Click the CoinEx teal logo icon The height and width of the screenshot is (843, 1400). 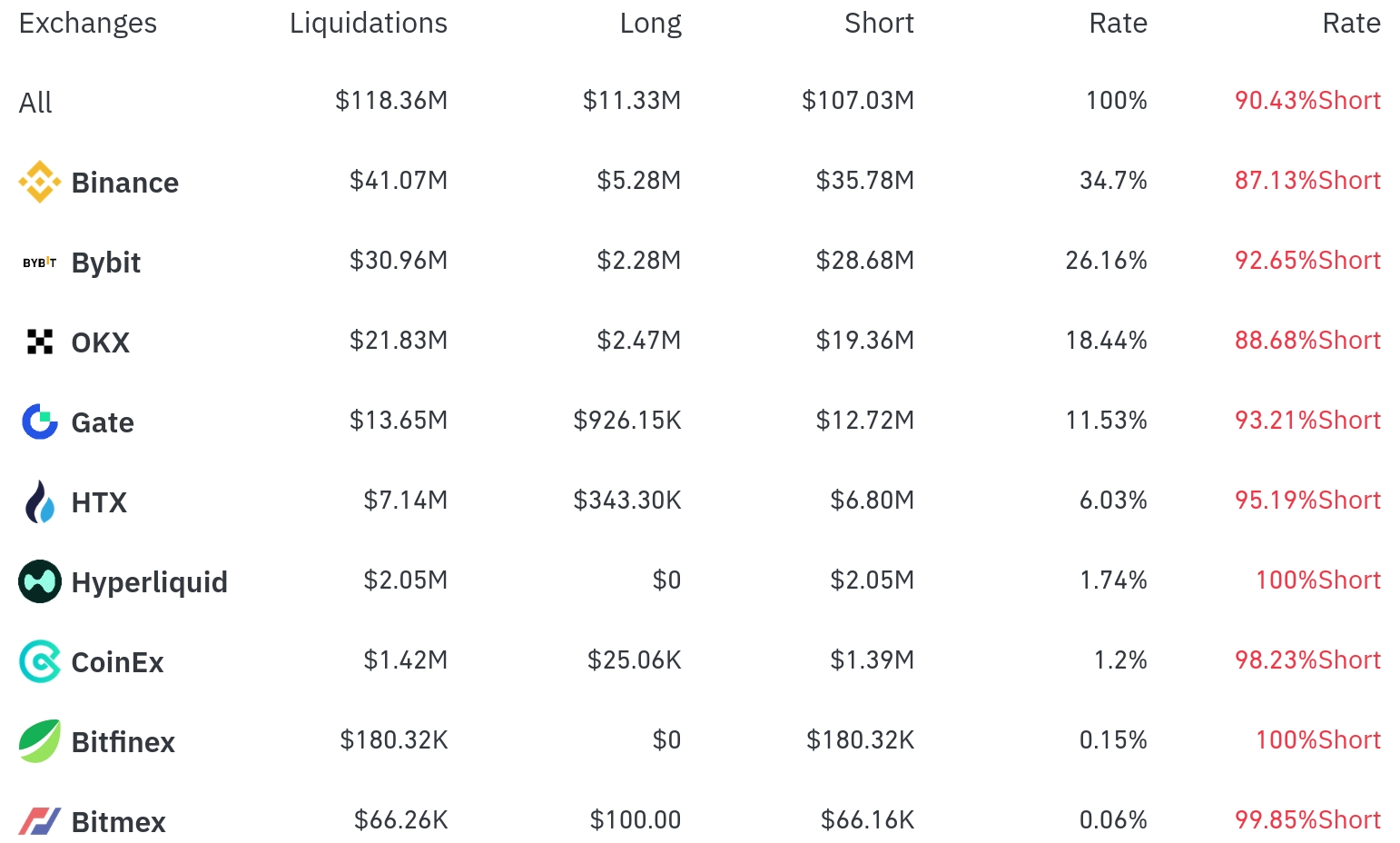tap(40, 661)
